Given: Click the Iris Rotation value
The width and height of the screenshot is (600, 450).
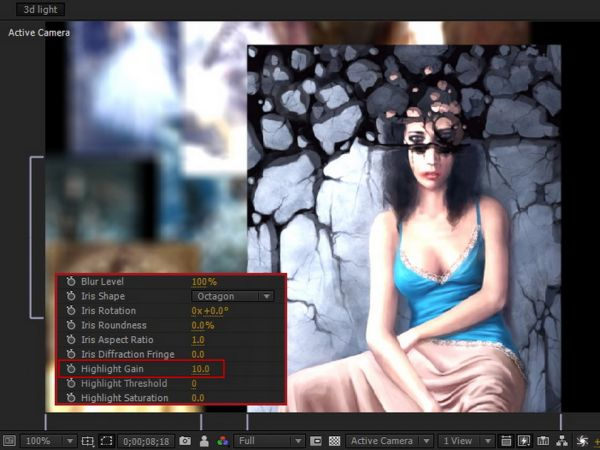Looking at the screenshot, I should pyautogui.click(x=210, y=311).
